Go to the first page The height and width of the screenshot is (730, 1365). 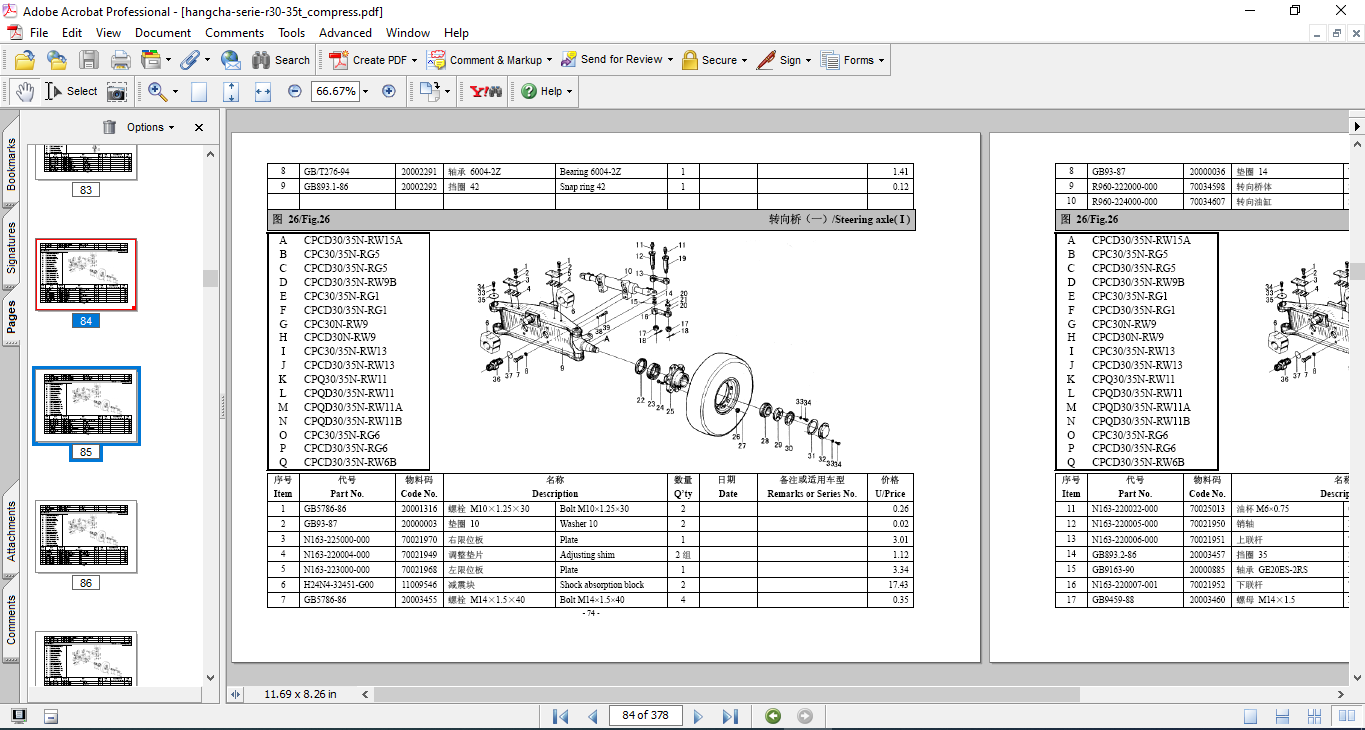coord(561,716)
